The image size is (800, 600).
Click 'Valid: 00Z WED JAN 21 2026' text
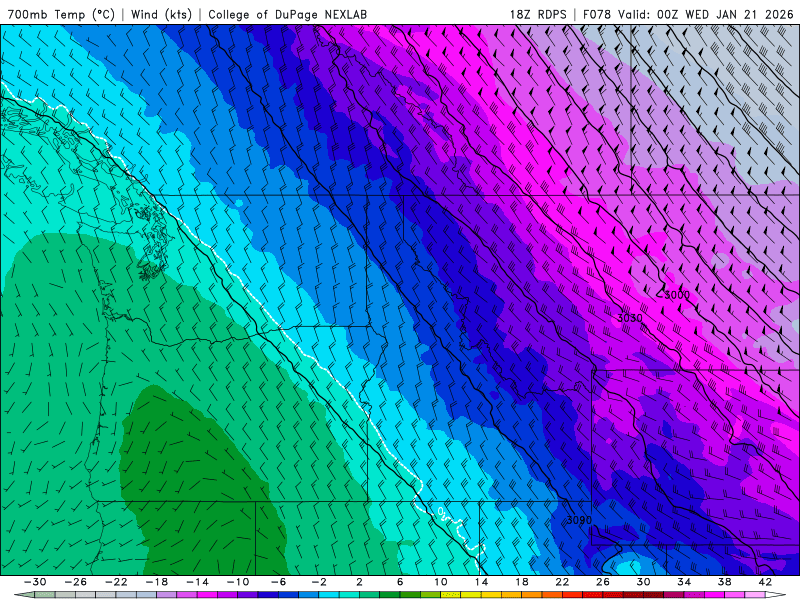(706, 14)
